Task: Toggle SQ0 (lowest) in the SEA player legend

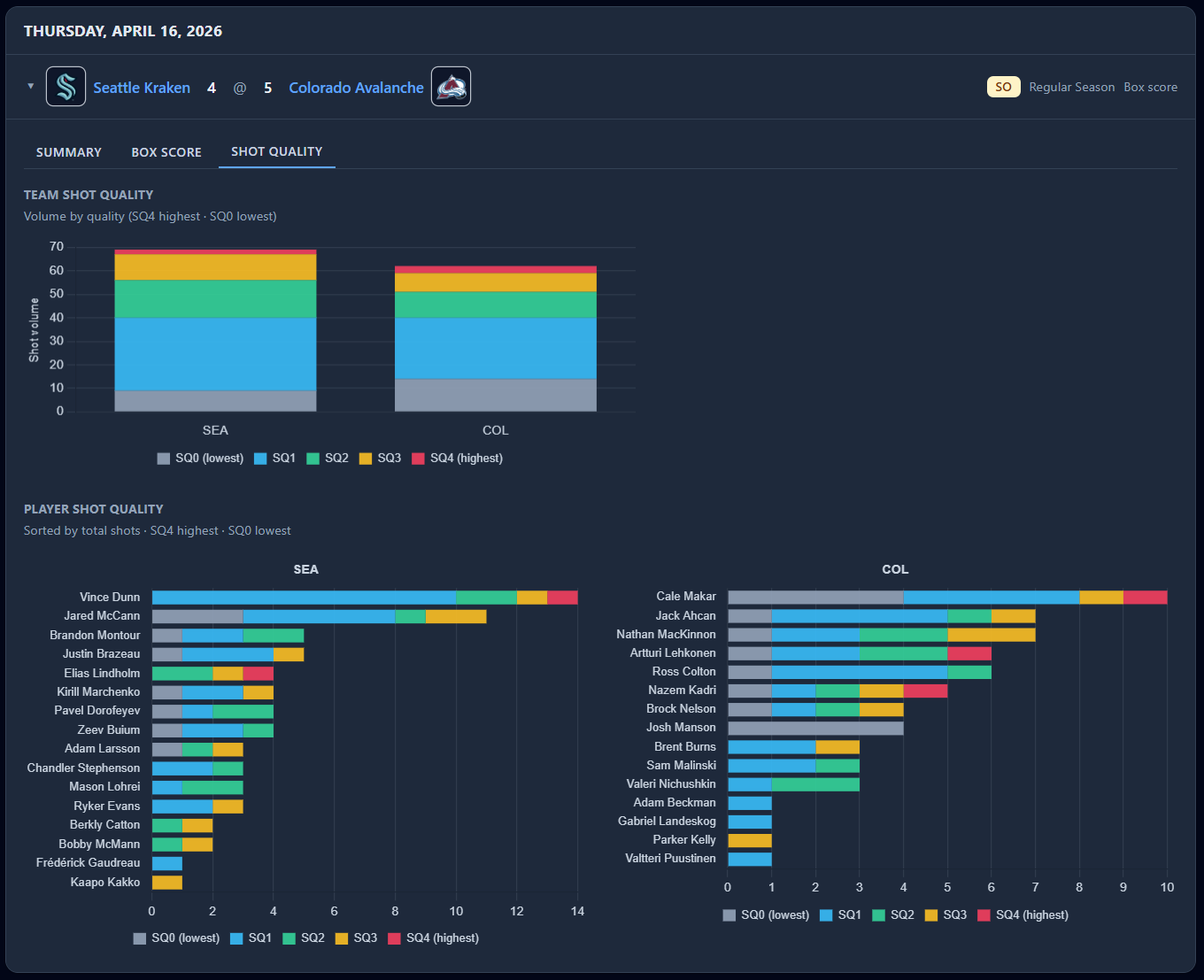Action: coord(176,938)
